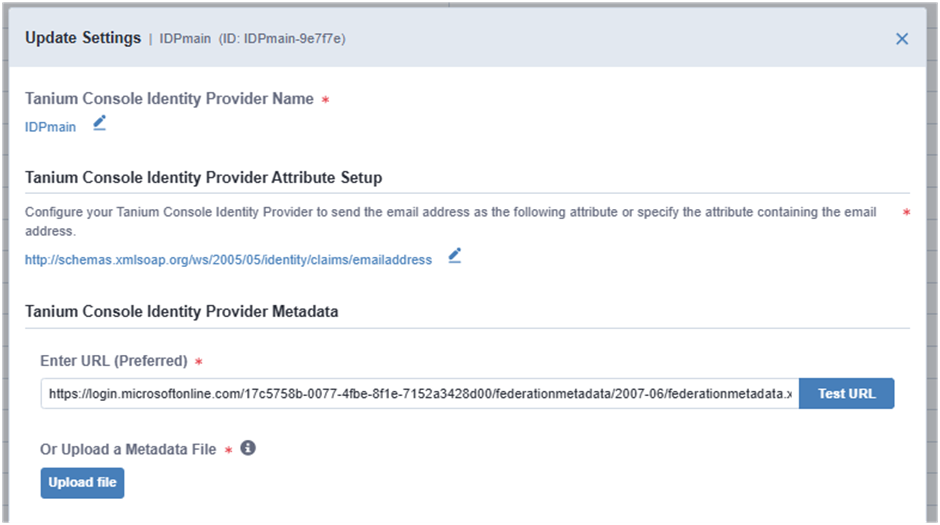The height and width of the screenshot is (525, 940).
Task: Click the Identity Provider Attribute Setup heading
Action: pos(203,178)
